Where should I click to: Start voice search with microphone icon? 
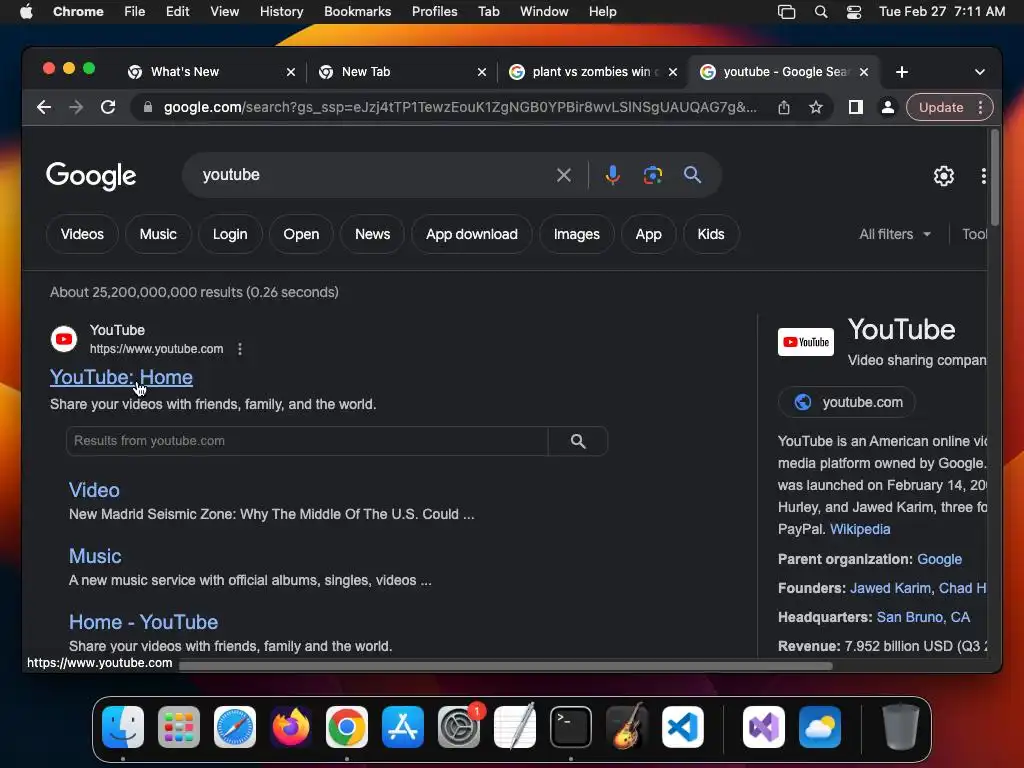613,175
